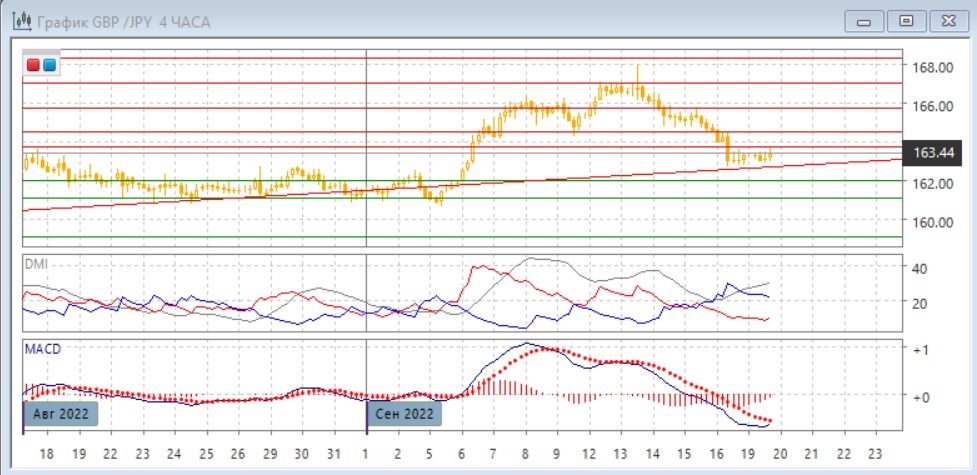
Task: Click the 168.00 price axis label
Action: point(930,67)
